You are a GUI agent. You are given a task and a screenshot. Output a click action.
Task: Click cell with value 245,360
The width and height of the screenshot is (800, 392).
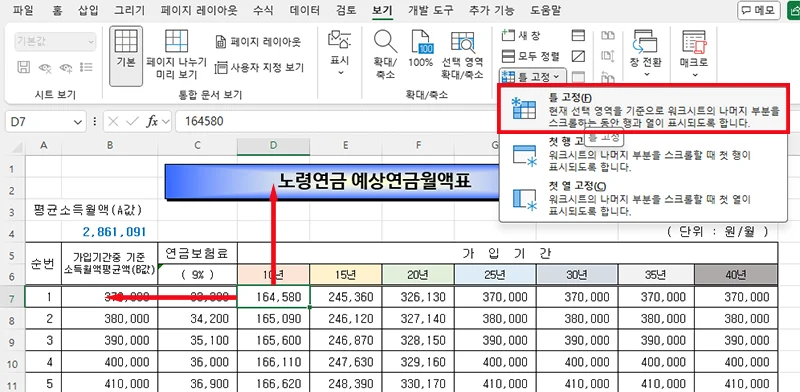click(346, 297)
